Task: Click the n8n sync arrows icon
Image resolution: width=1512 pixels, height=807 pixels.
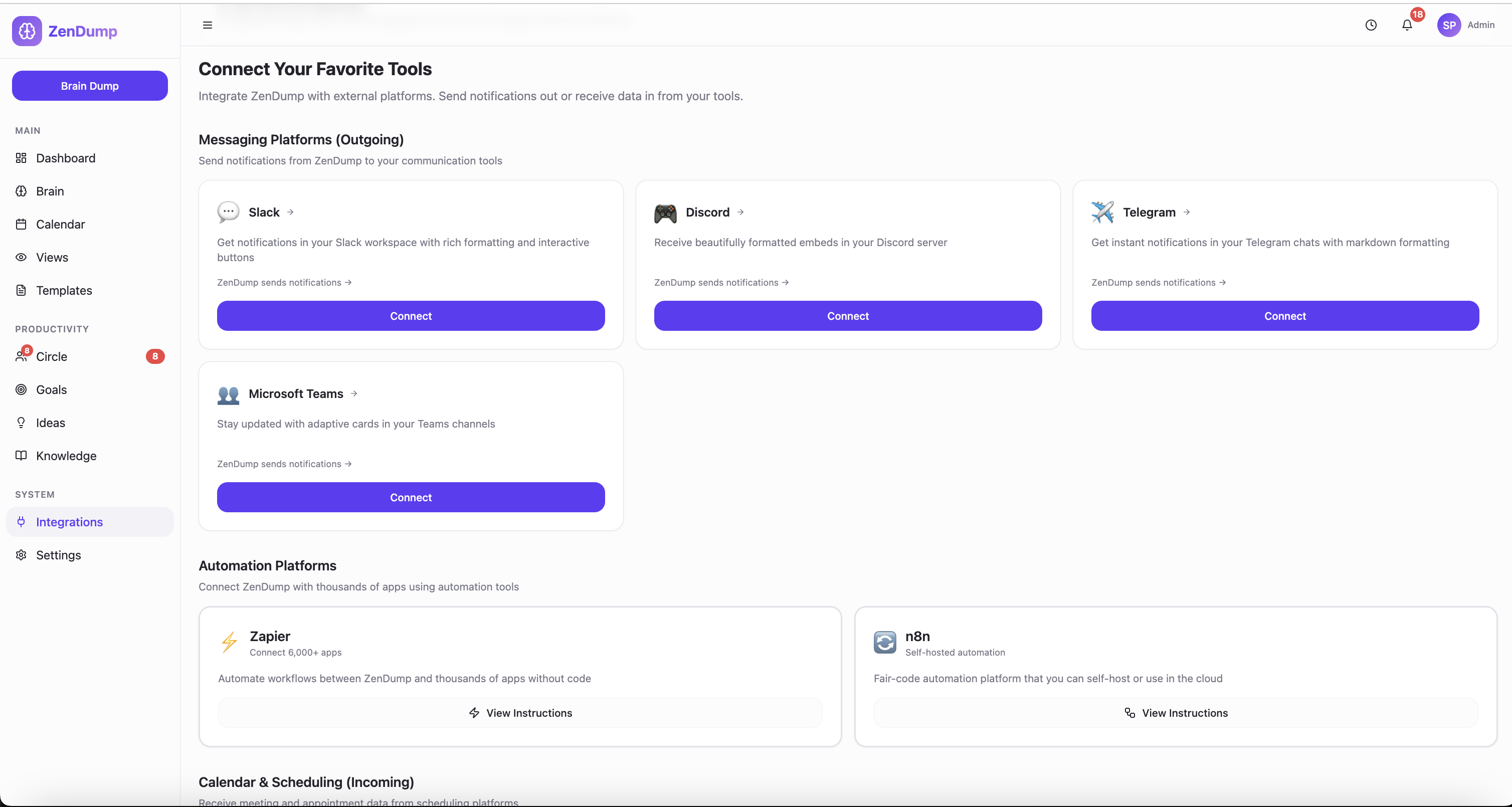Action: tap(885, 642)
